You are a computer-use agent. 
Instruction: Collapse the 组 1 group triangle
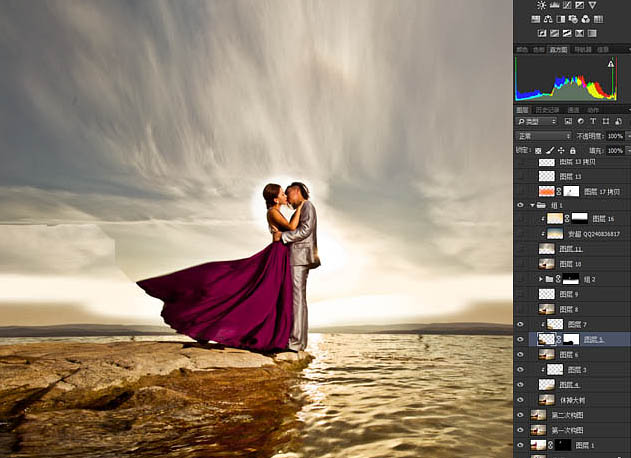(532, 205)
